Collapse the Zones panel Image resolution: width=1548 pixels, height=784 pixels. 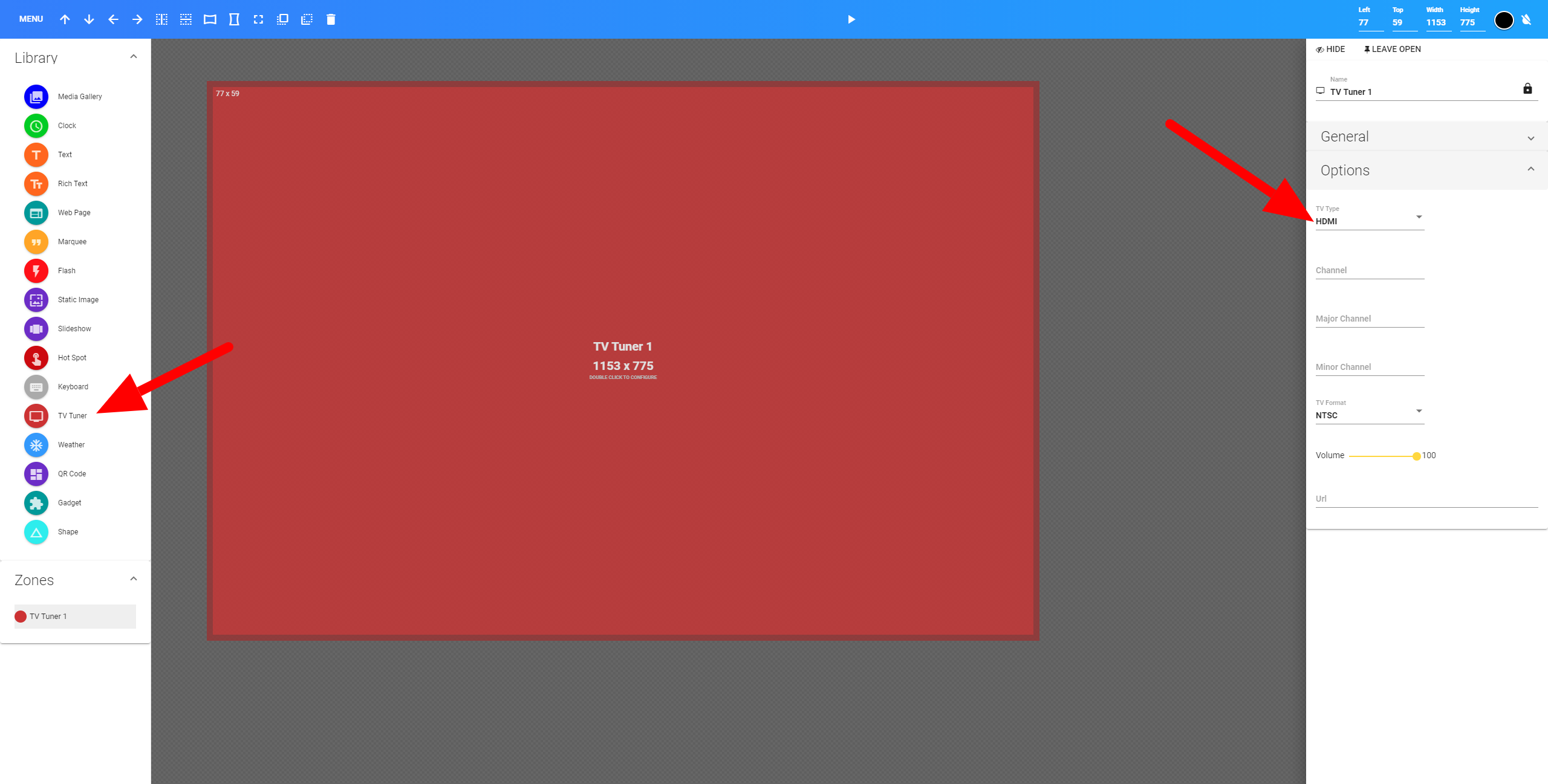134,579
